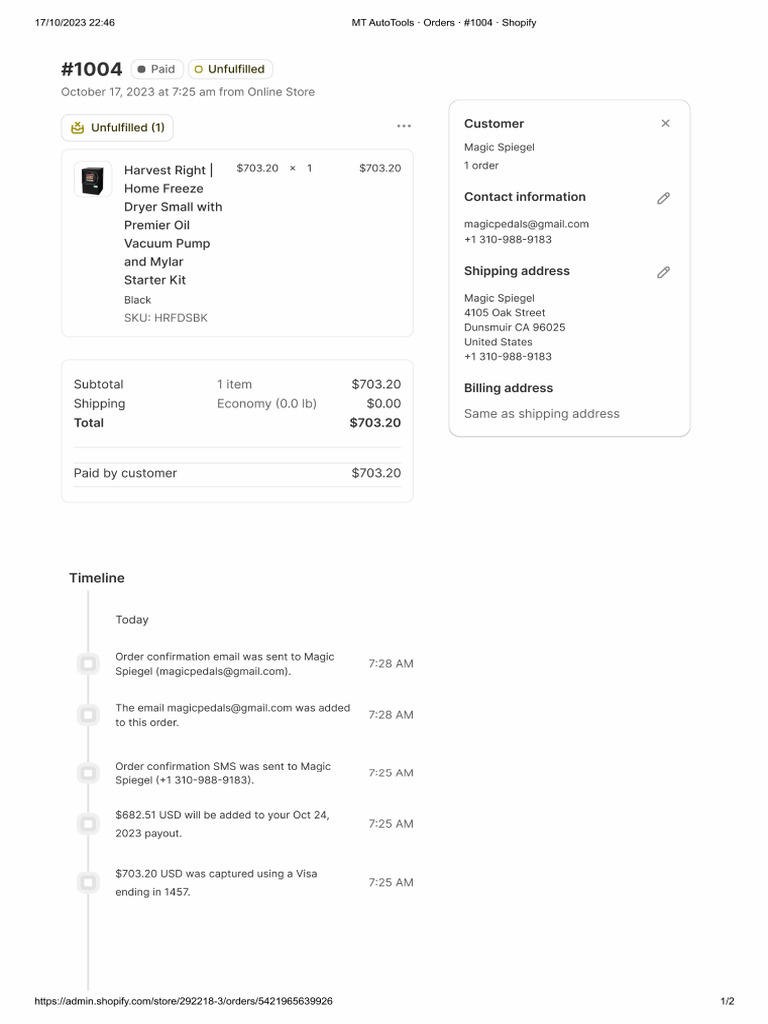Open the Harvest Right Home Freeze Dryer product link
The height and width of the screenshot is (1024, 768).
pos(173,225)
